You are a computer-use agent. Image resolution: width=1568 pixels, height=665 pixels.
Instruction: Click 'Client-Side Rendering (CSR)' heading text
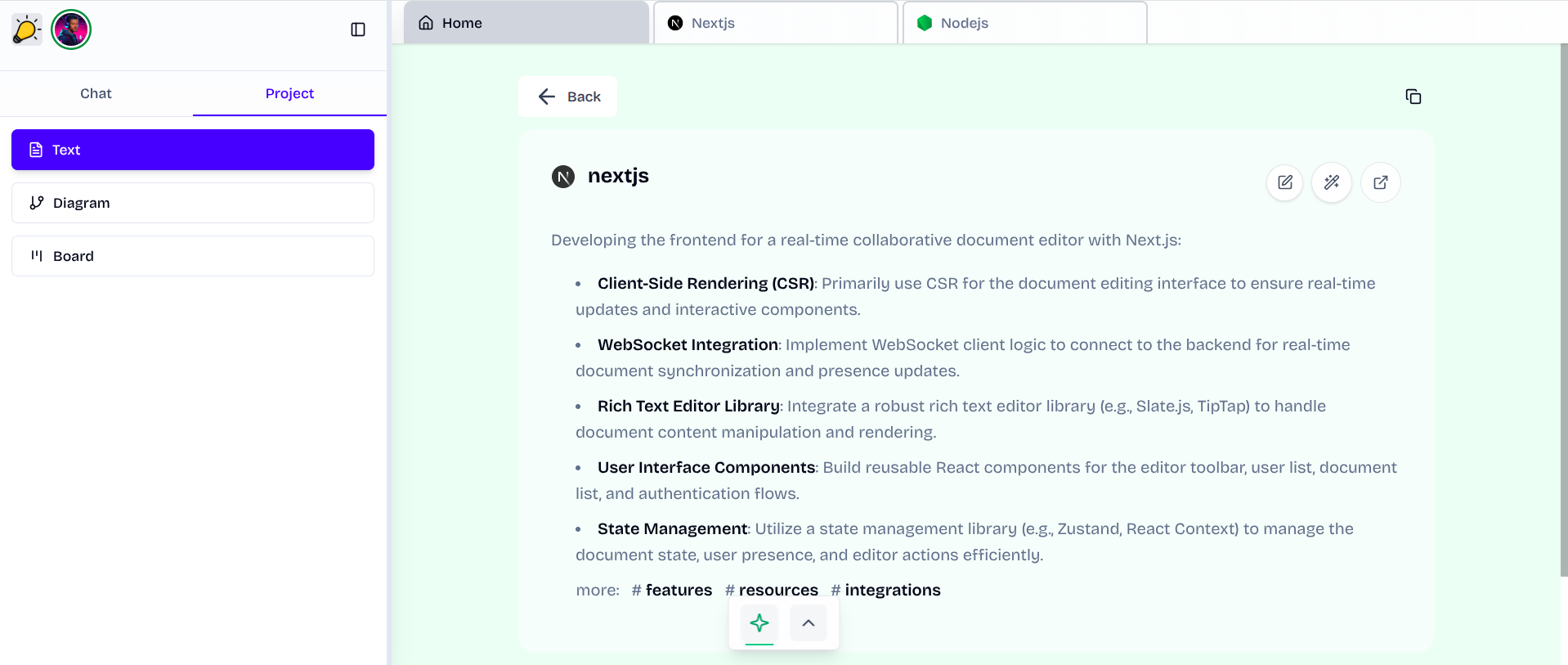pyautogui.click(x=706, y=283)
